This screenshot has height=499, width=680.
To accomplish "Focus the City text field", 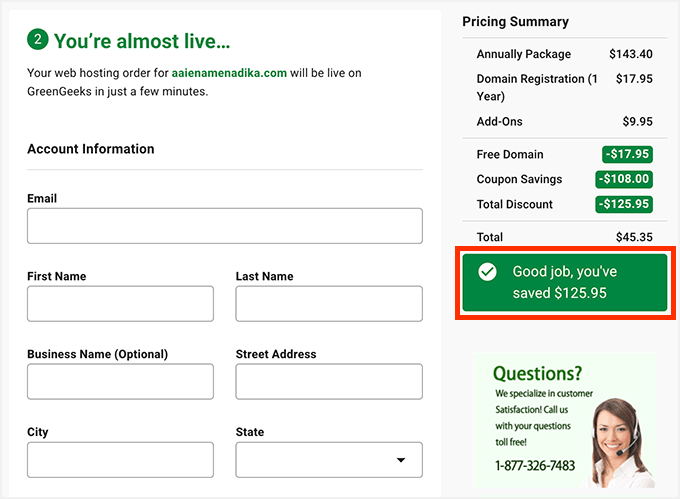I will (120, 460).
